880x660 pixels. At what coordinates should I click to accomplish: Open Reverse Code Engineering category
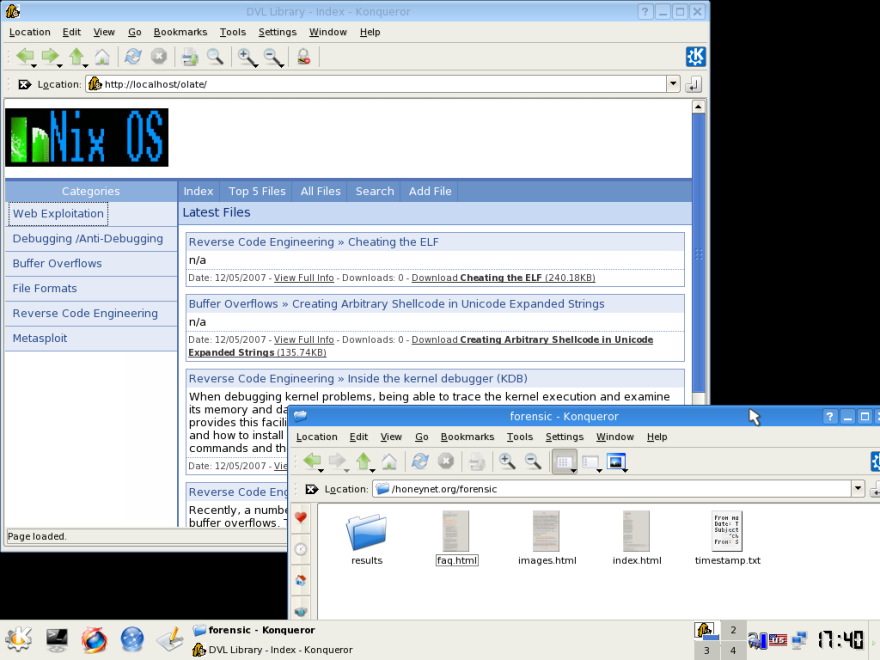pos(85,313)
